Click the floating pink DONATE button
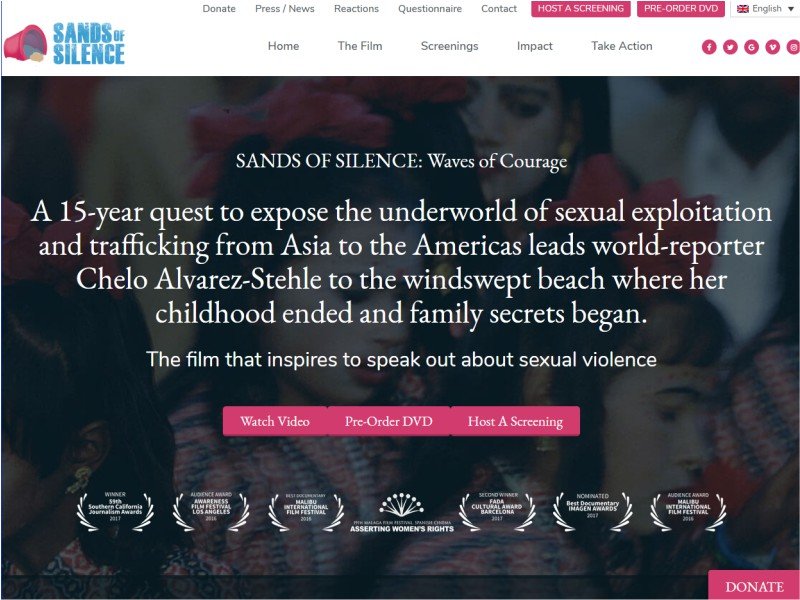Screen dimensions: 800x600 click(x=754, y=586)
